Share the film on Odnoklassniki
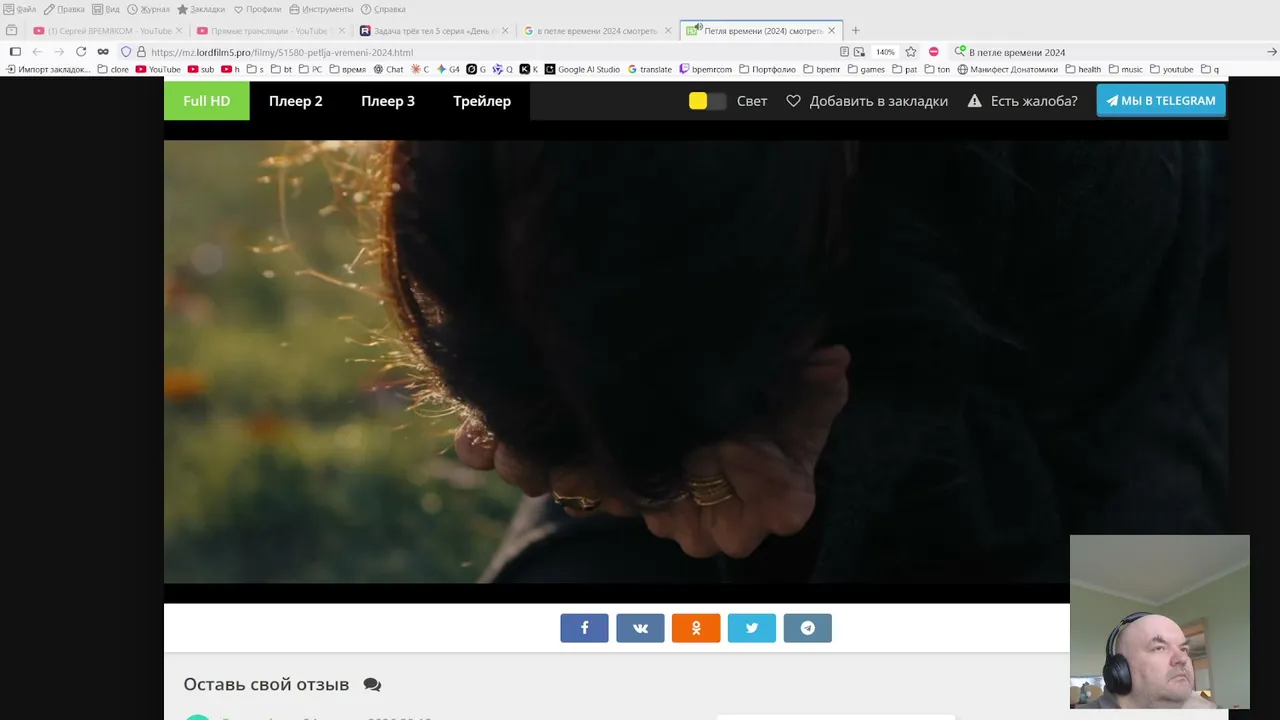The height and width of the screenshot is (720, 1280). coord(696,628)
